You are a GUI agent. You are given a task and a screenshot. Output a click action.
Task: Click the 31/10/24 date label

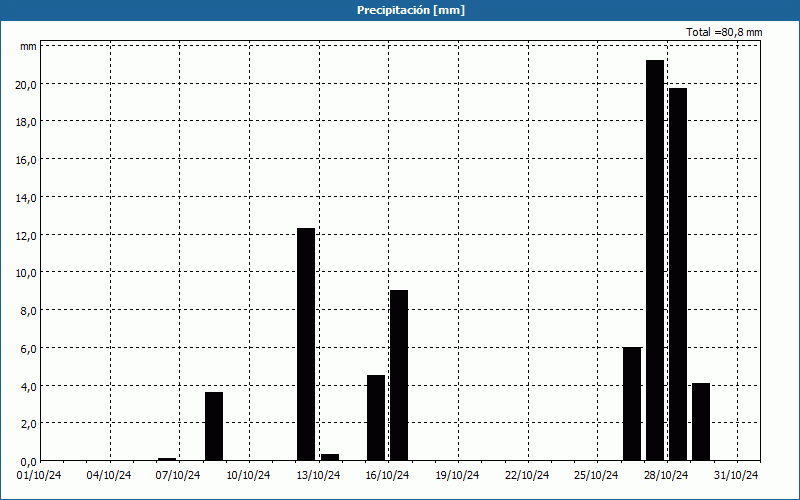[736, 475]
